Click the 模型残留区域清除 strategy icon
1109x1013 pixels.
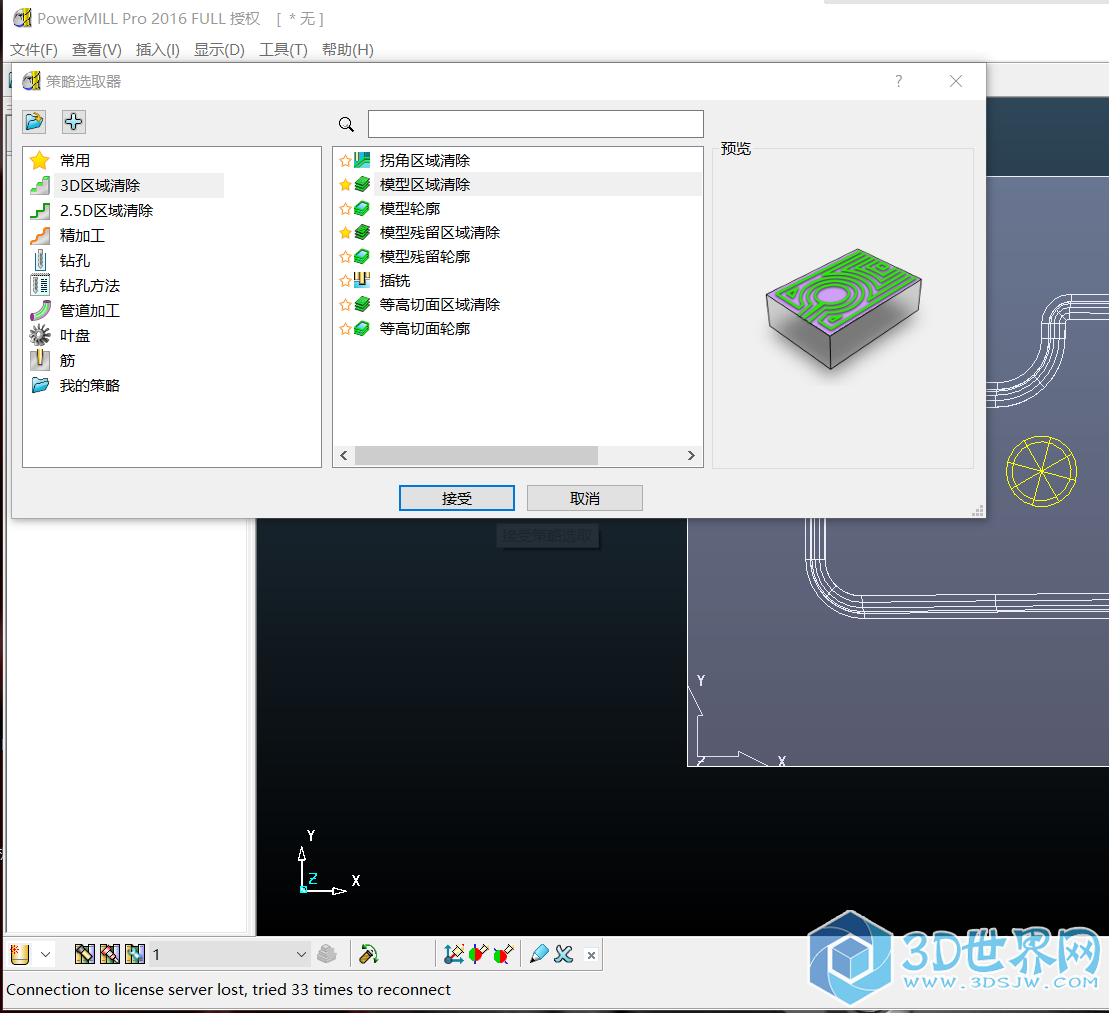(x=362, y=232)
